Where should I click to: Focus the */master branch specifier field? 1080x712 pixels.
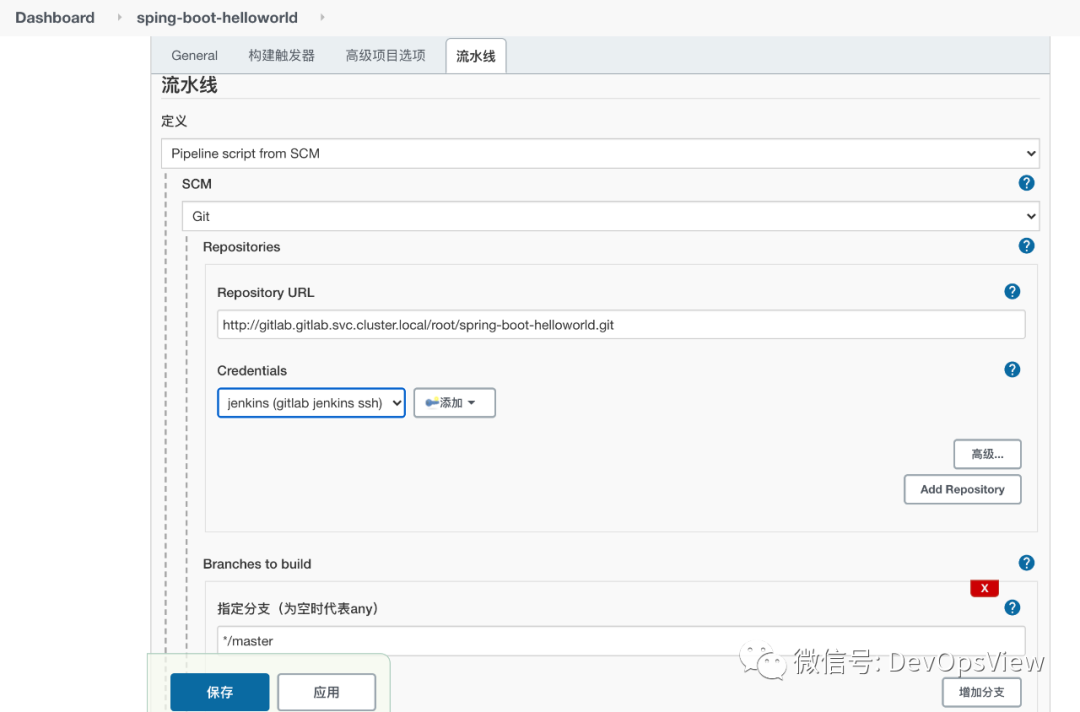[621, 640]
